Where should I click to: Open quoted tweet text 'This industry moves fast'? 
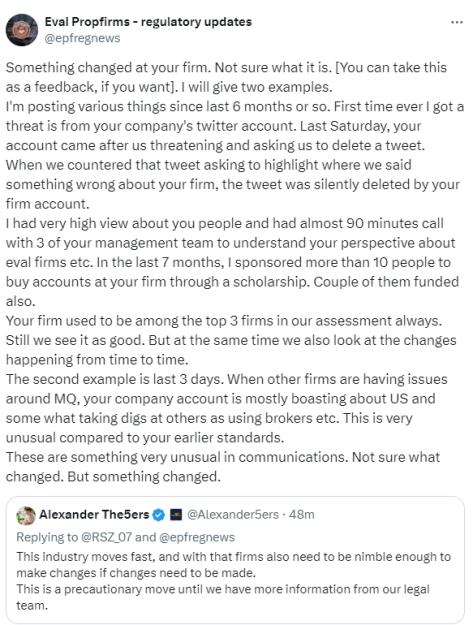coord(234,565)
